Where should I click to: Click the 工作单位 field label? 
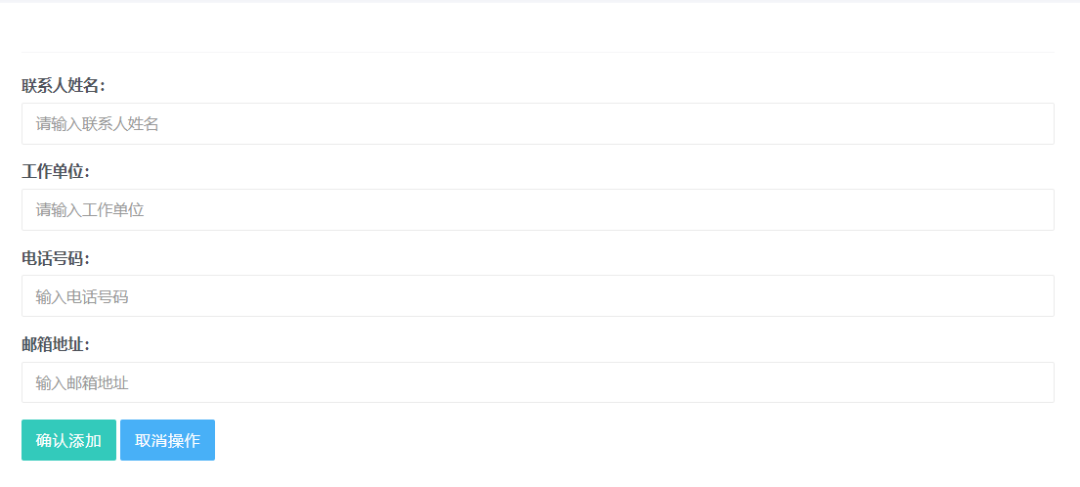[56, 172]
